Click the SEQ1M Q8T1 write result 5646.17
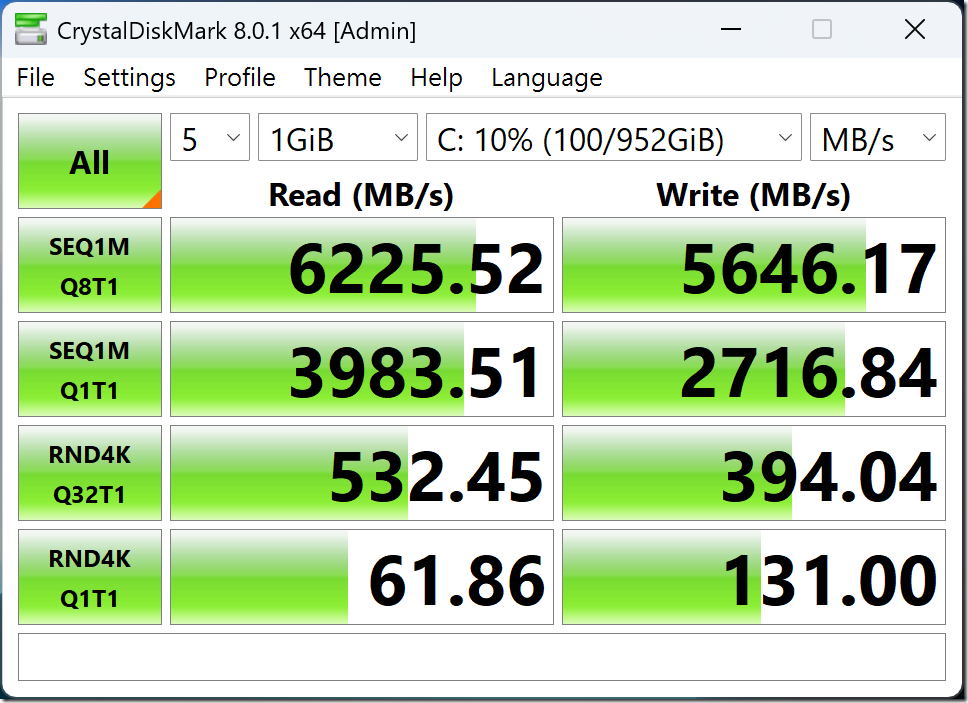Viewport: 968px width, 703px height. pyautogui.click(x=754, y=265)
